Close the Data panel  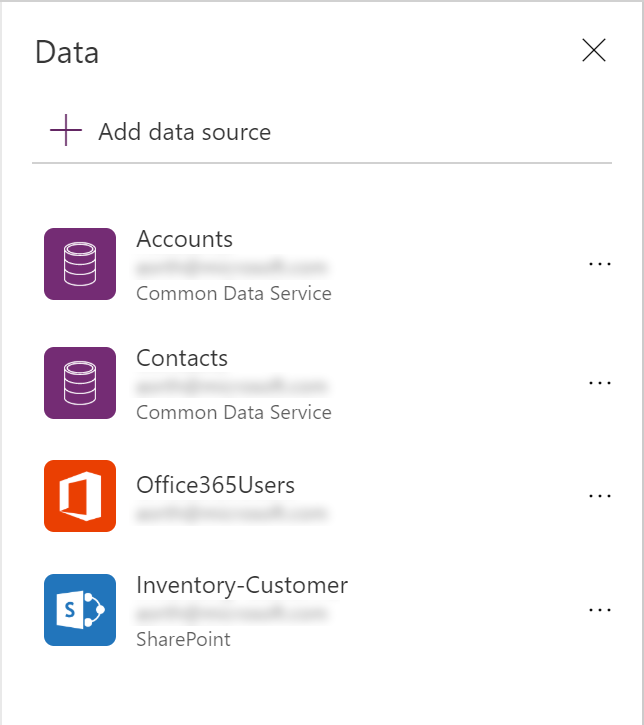point(594,50)
